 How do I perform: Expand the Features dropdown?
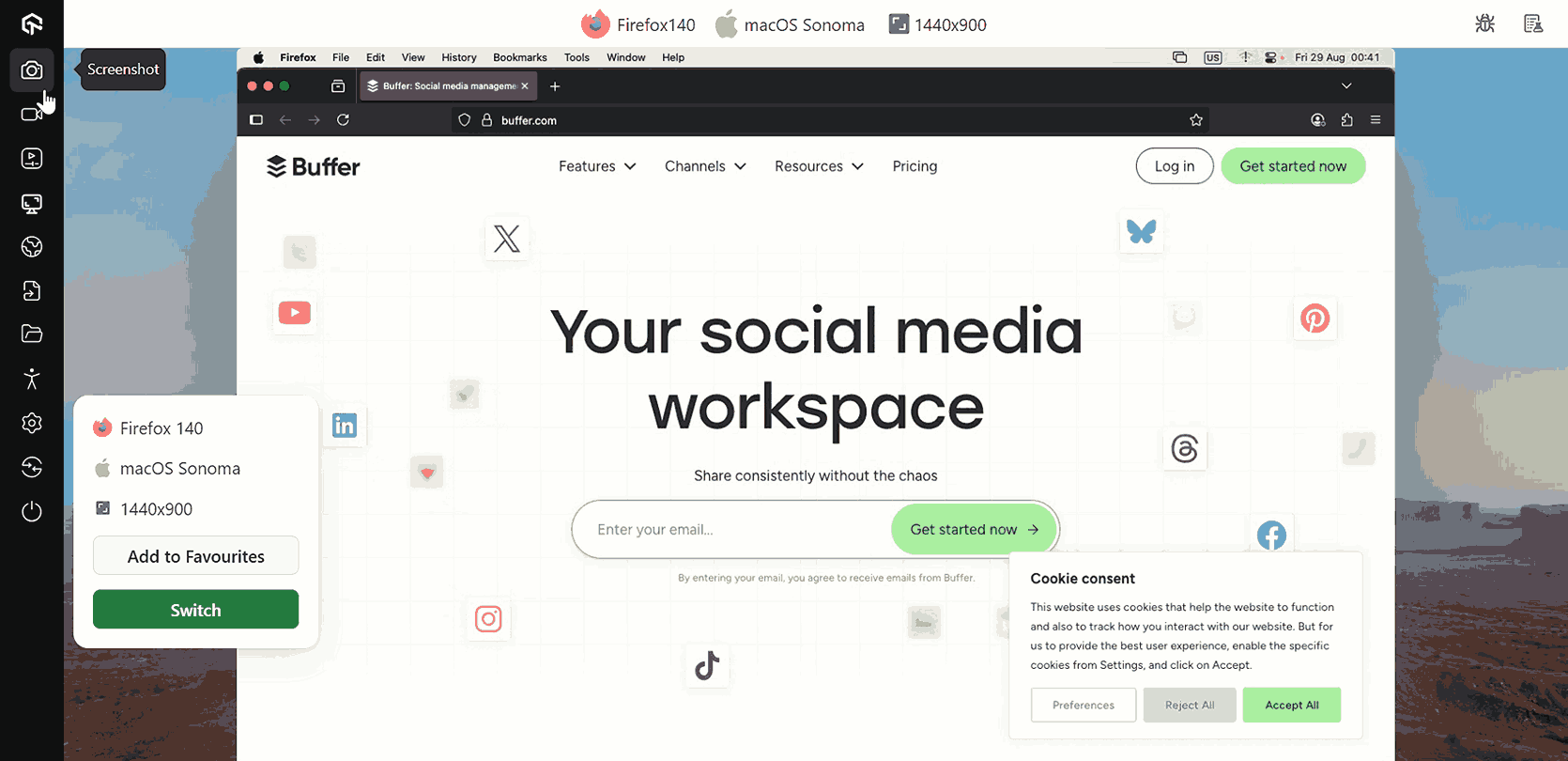(597, 166)
